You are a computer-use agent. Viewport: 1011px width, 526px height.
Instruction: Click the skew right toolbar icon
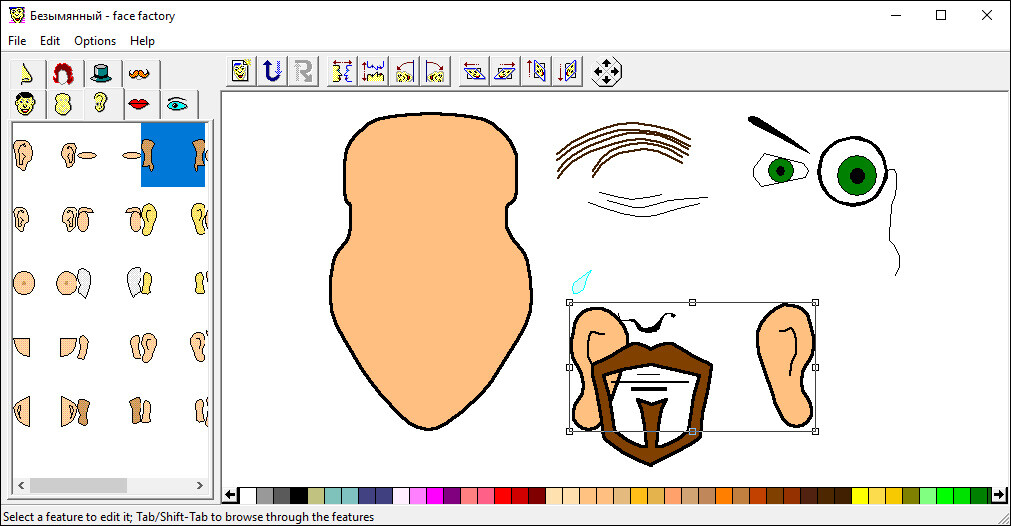click(x=505, y=71)
